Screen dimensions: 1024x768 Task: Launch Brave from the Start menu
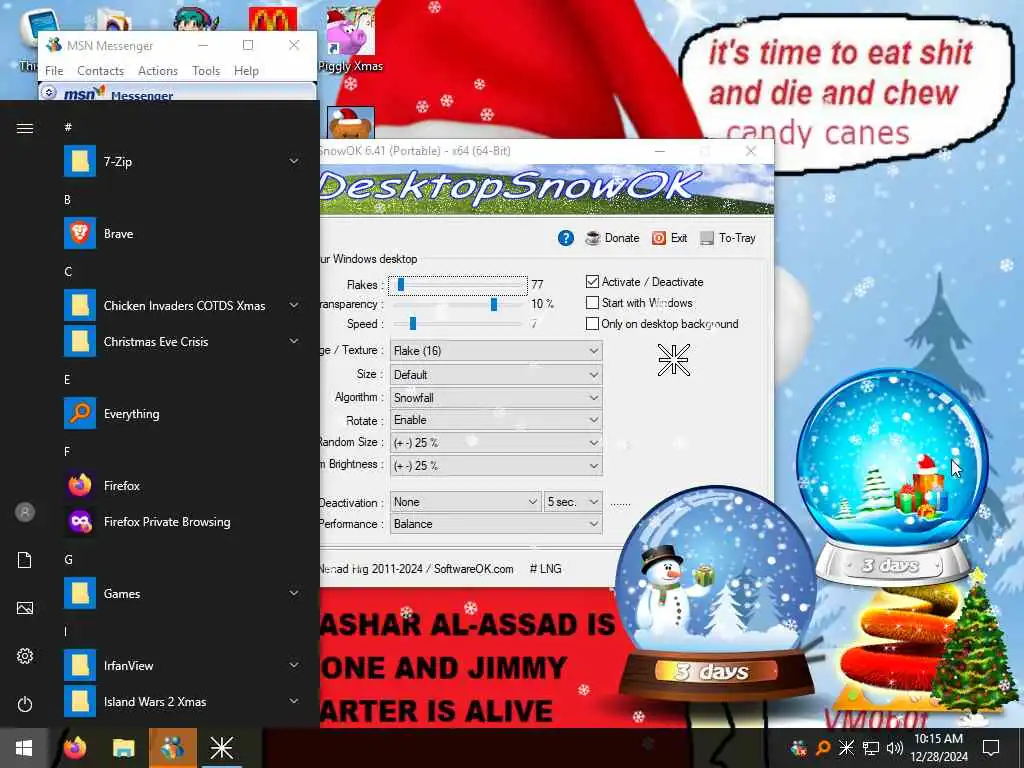tap(182, 233)
